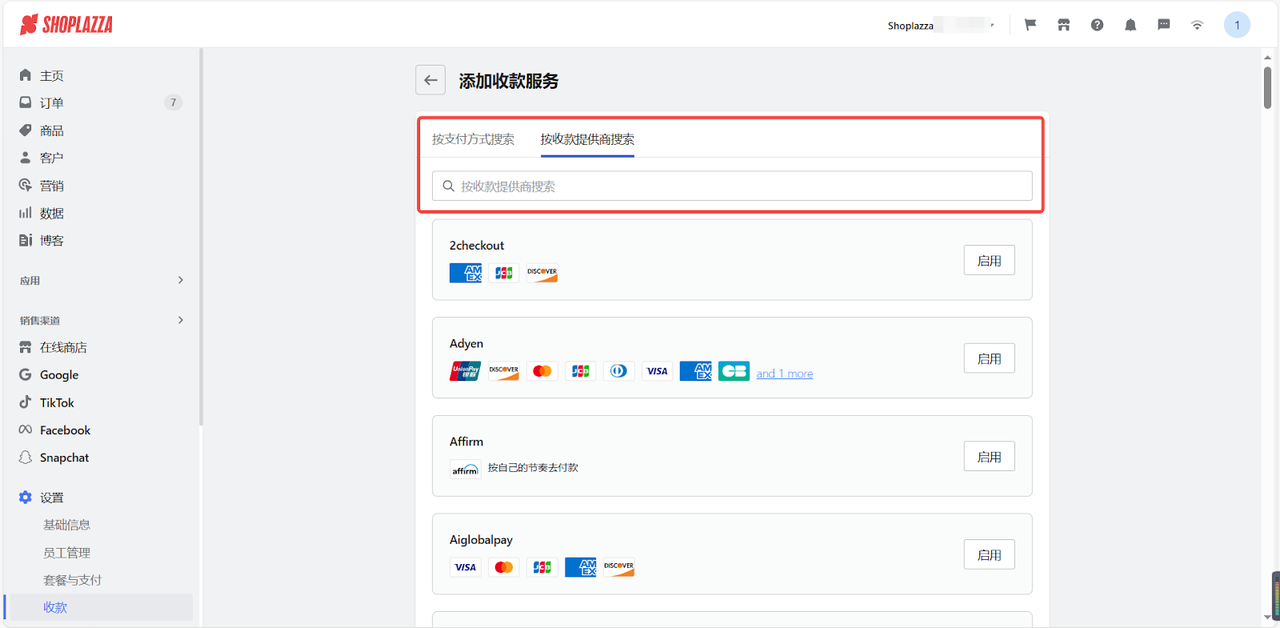Open the messages chat icon

[x=1163, y=24]
